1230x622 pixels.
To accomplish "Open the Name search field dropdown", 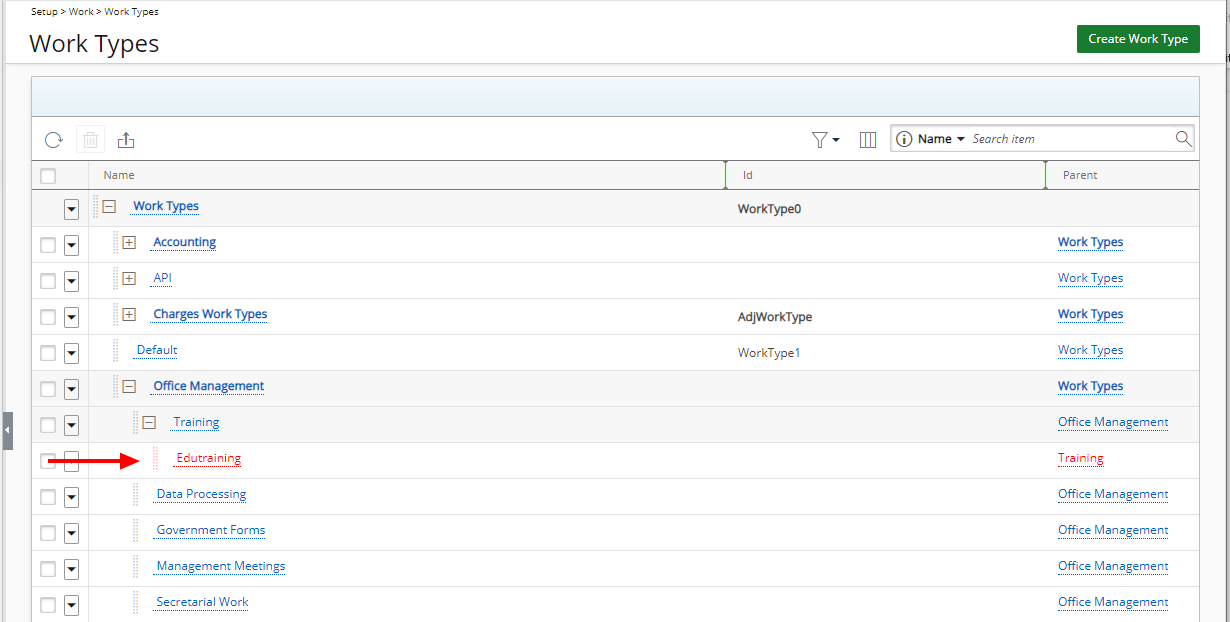I will tap(941, 139).
